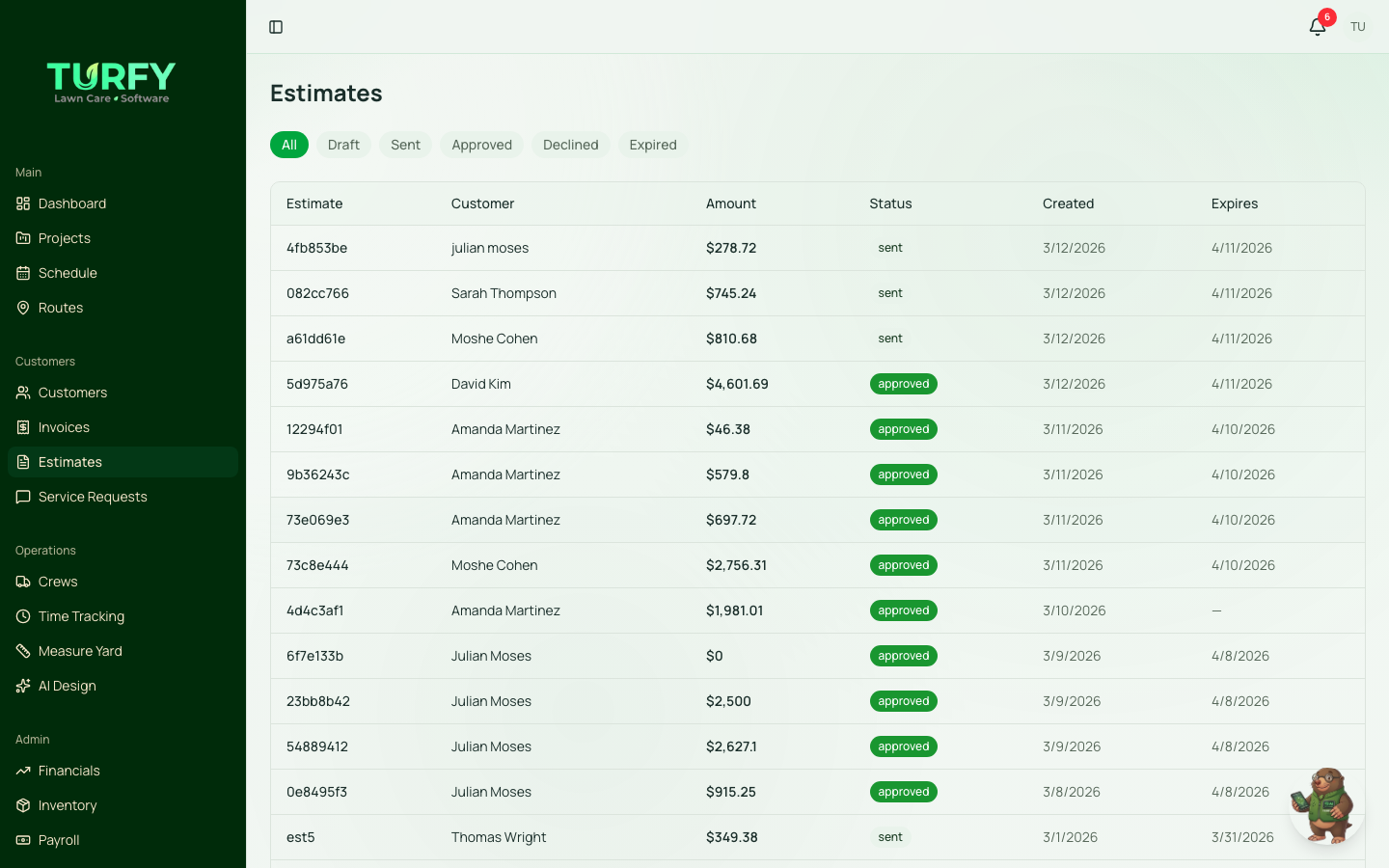The image size is (1389, 868).
Task: Filter estimates by Draft
Action: coord(343,145)
